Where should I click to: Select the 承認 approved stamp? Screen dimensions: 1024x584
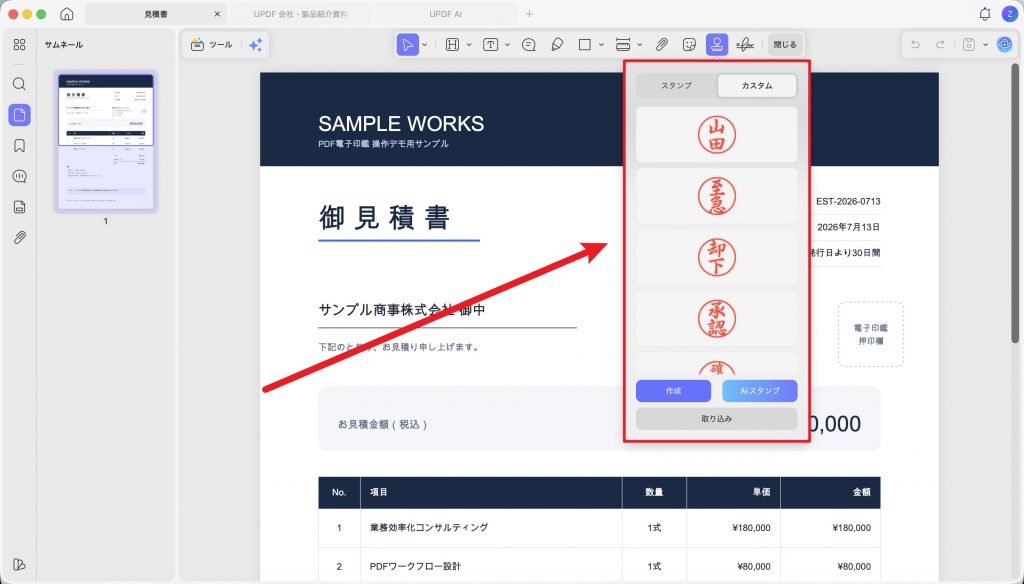pos(716,318)
